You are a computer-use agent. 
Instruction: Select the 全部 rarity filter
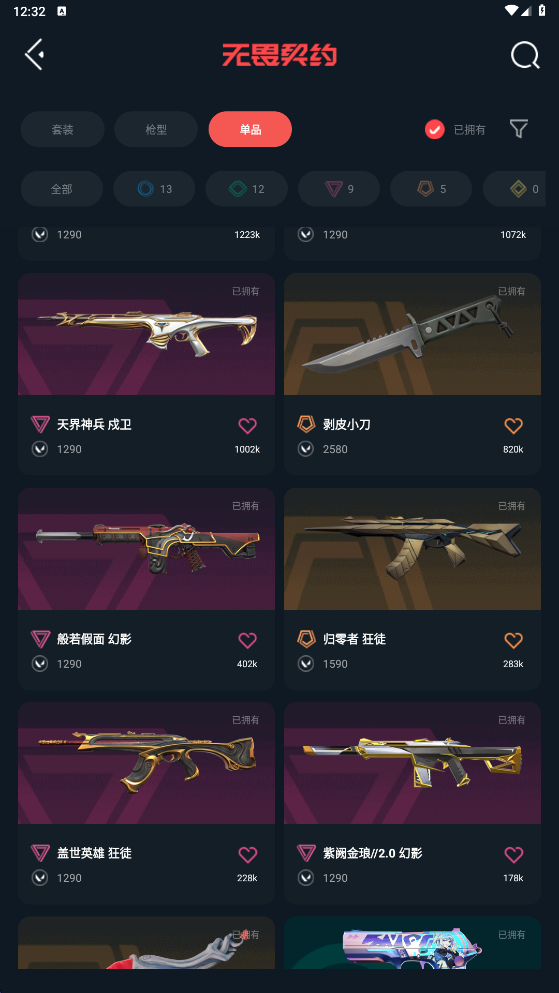61,189
